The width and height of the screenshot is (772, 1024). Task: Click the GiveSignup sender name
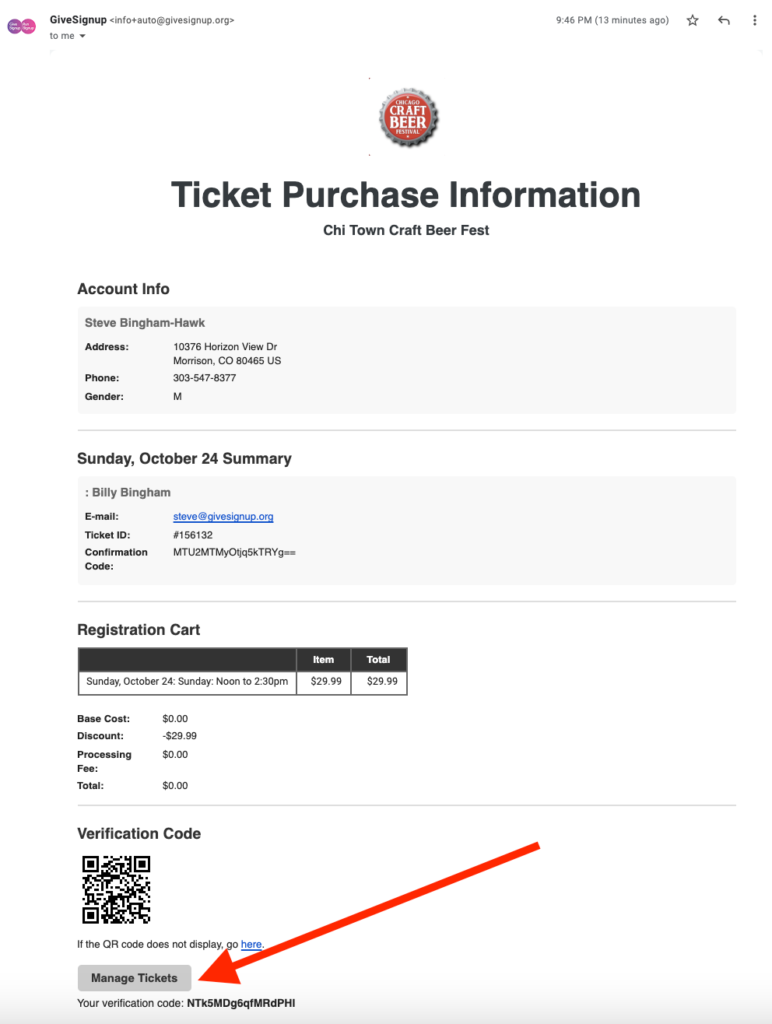pos(78,20)
